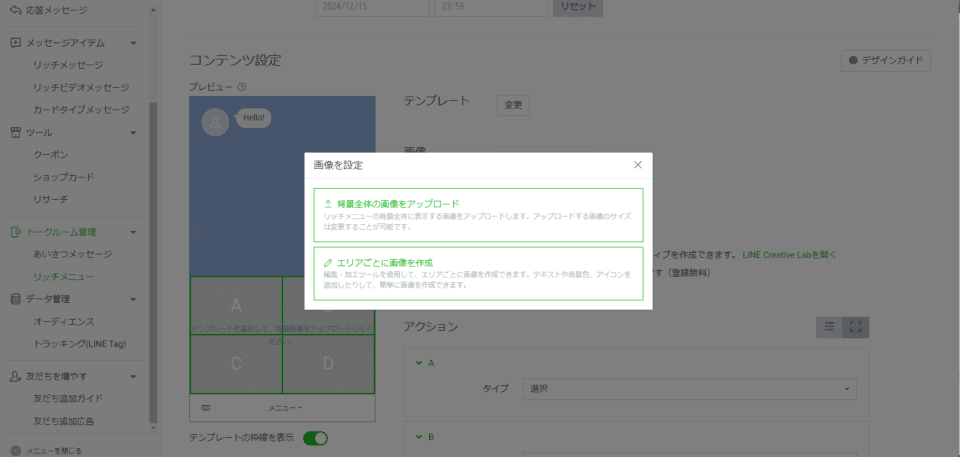Open the デザインガイド button

coord(886,61)
